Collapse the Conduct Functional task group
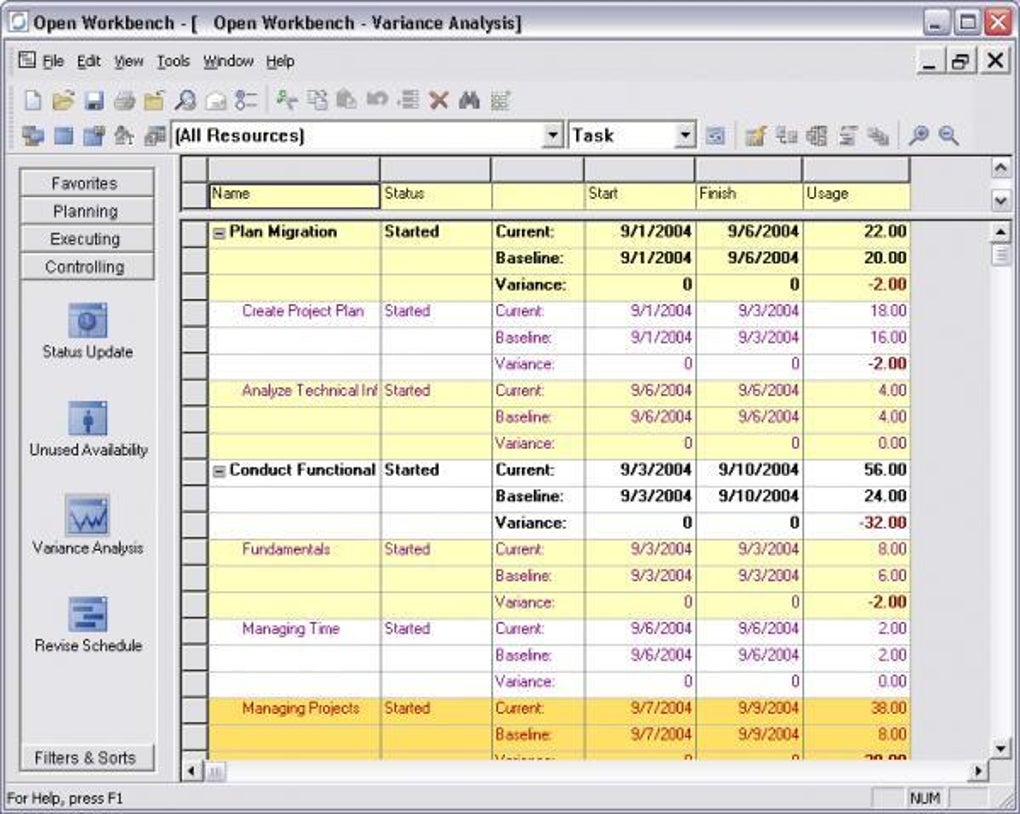Viewport: 1020px width, 814px height. click(x=219, y=471)
